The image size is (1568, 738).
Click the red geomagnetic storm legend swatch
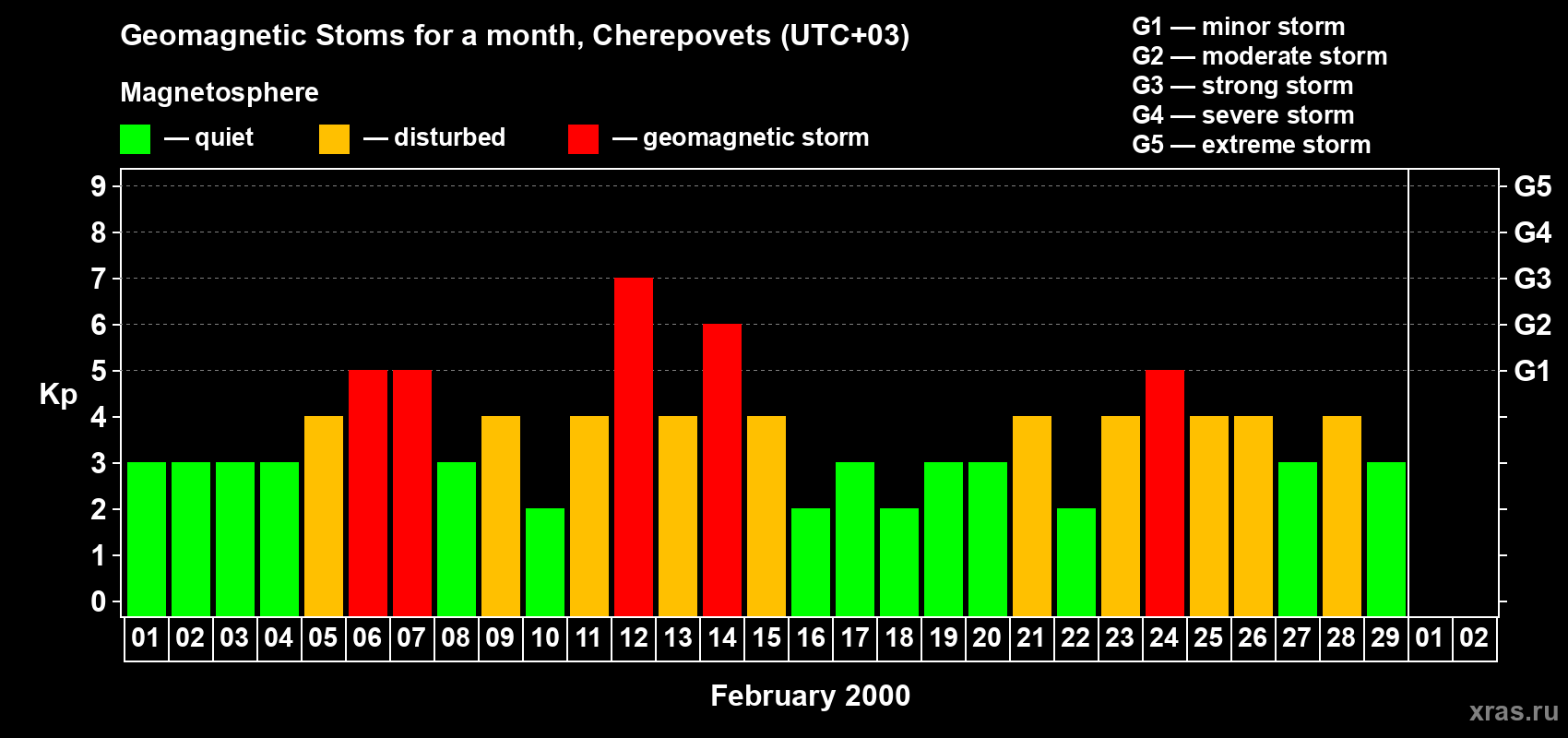click(583, 139)
